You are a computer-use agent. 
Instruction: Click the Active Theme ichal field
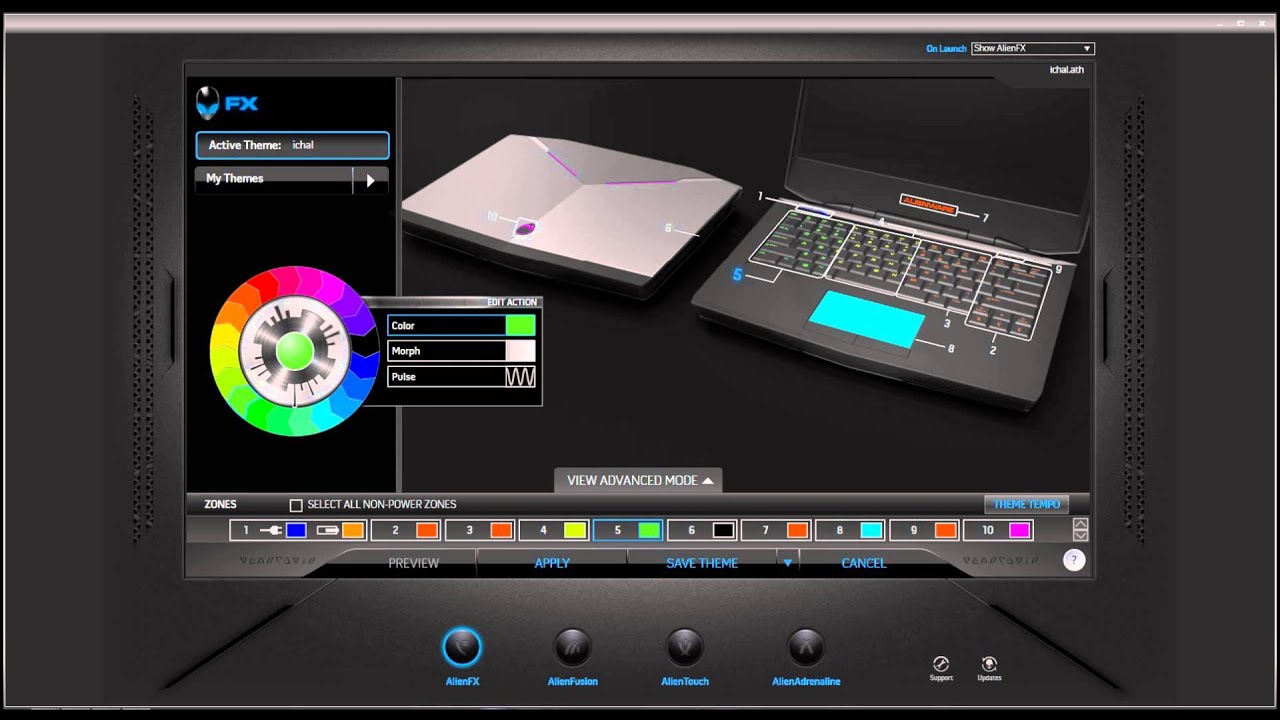(x=292, y=145)
